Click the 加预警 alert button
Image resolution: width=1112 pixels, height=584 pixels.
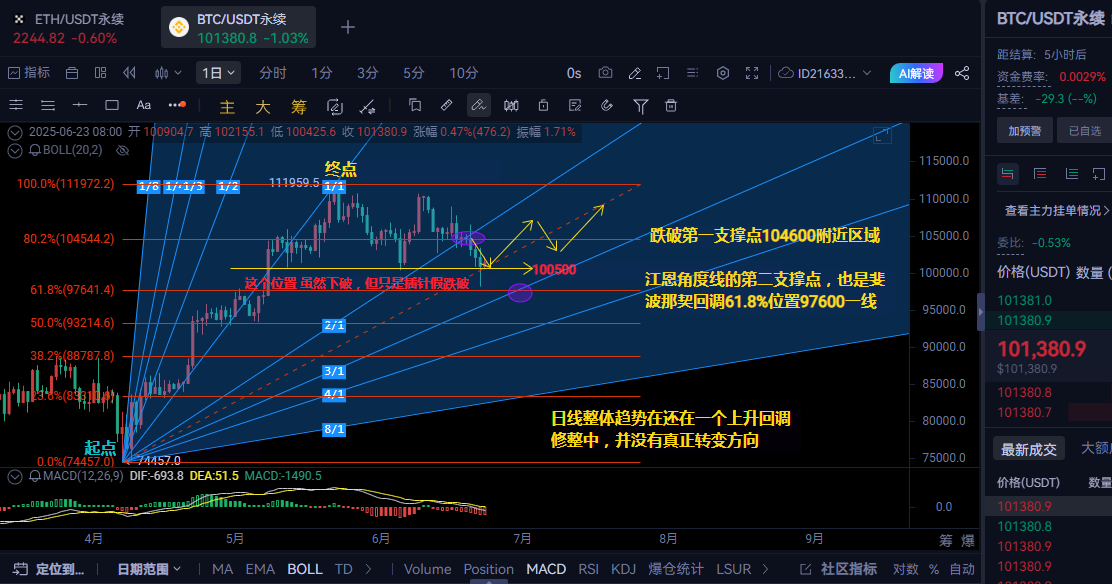[x=1024, y=130]
